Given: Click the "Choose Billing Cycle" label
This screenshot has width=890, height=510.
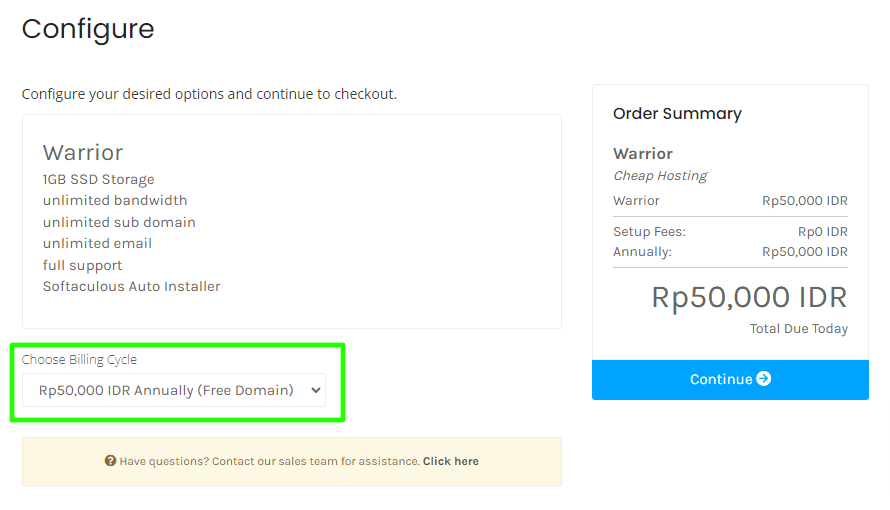Looking at the screenshot, I should [x=79, y=359].
